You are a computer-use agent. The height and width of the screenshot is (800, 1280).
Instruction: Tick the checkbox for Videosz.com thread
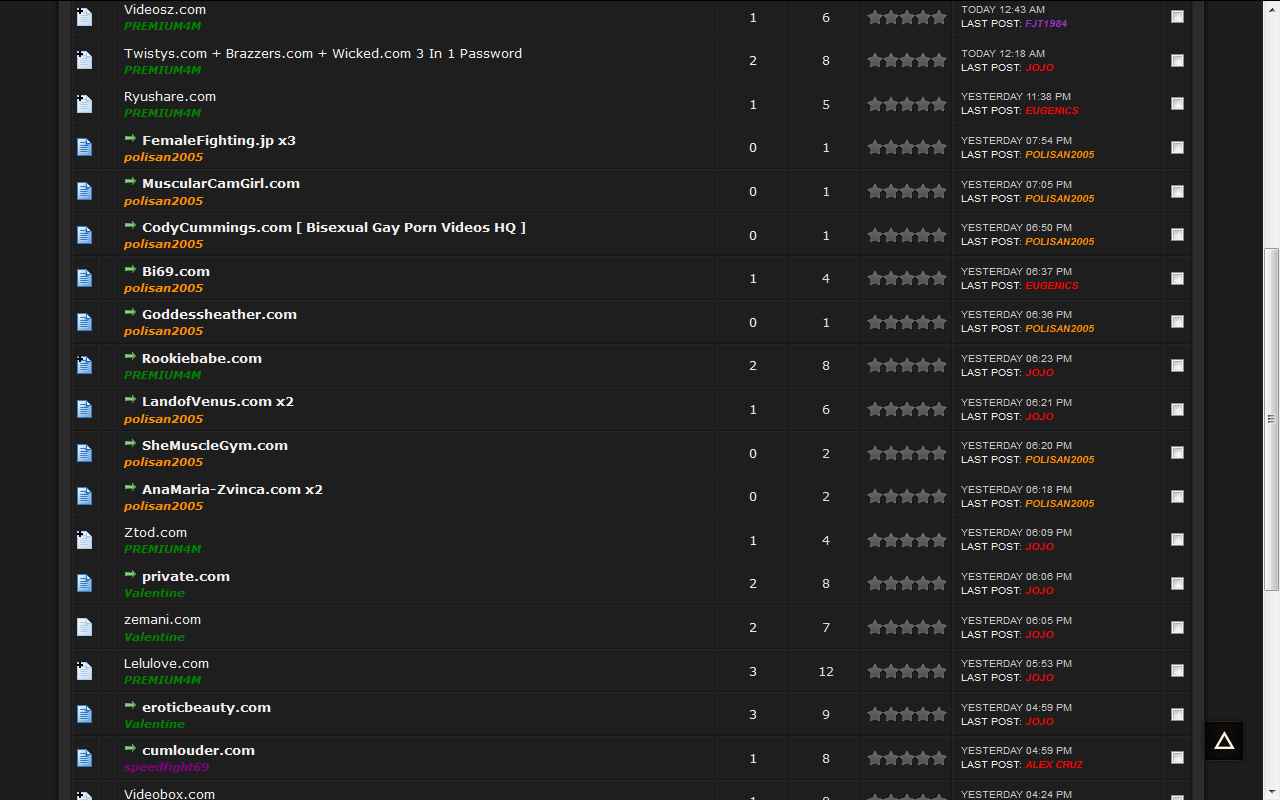(x=1177, y=17)
